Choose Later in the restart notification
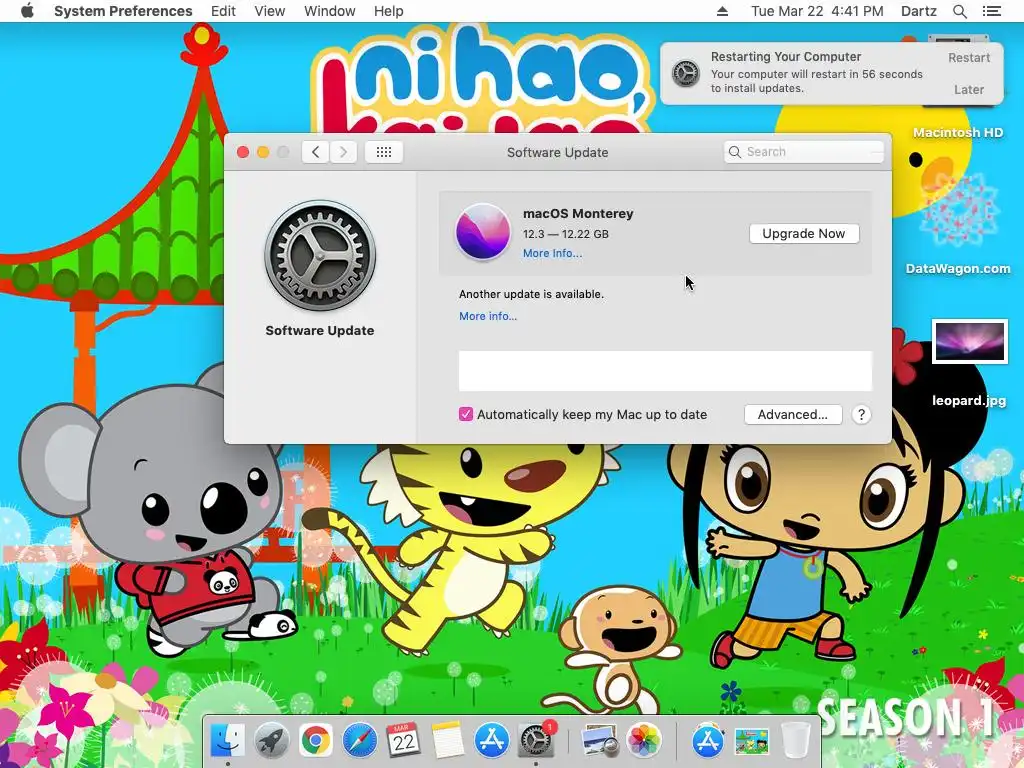 click(968, 89)
